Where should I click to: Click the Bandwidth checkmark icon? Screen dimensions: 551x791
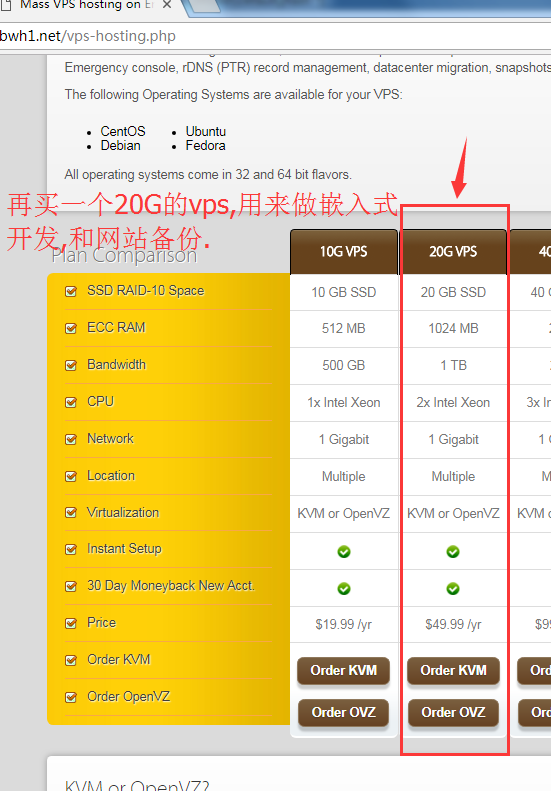click(x=71, y=365)
